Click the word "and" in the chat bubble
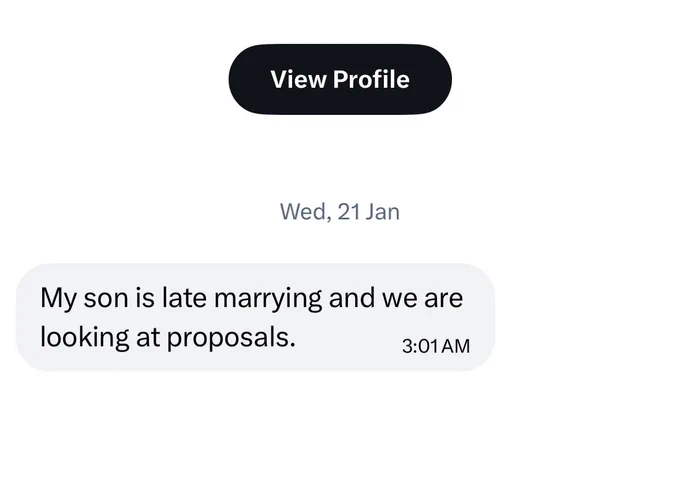 352,298
